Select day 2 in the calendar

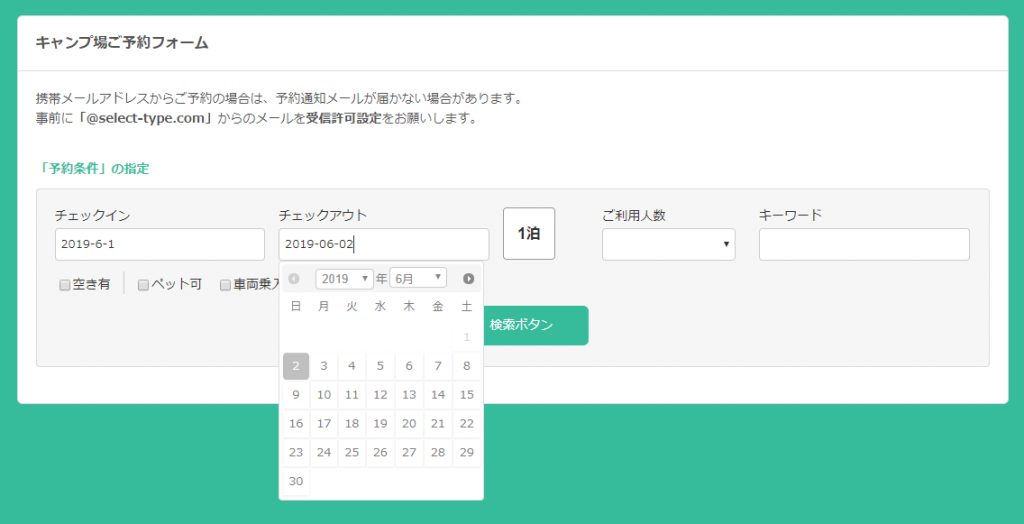tap(296, 366)
